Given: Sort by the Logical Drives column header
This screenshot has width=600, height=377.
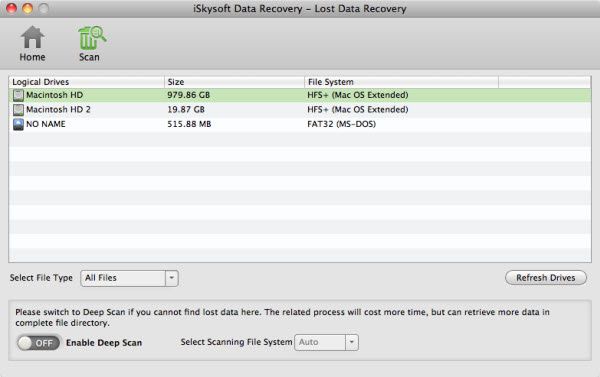Looking at the screenshot, I should click(86, 82).
